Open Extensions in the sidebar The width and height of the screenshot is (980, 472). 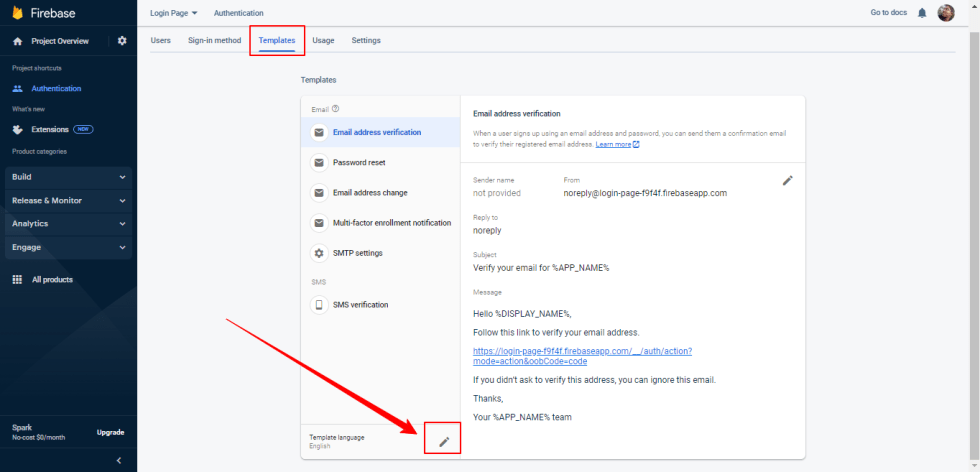click(50, 129)
